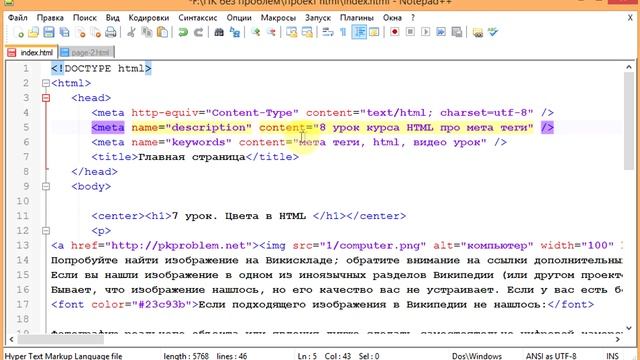Click vertical scrollbar up arrow
Viewport: 640px width, 360px height.
629,67
